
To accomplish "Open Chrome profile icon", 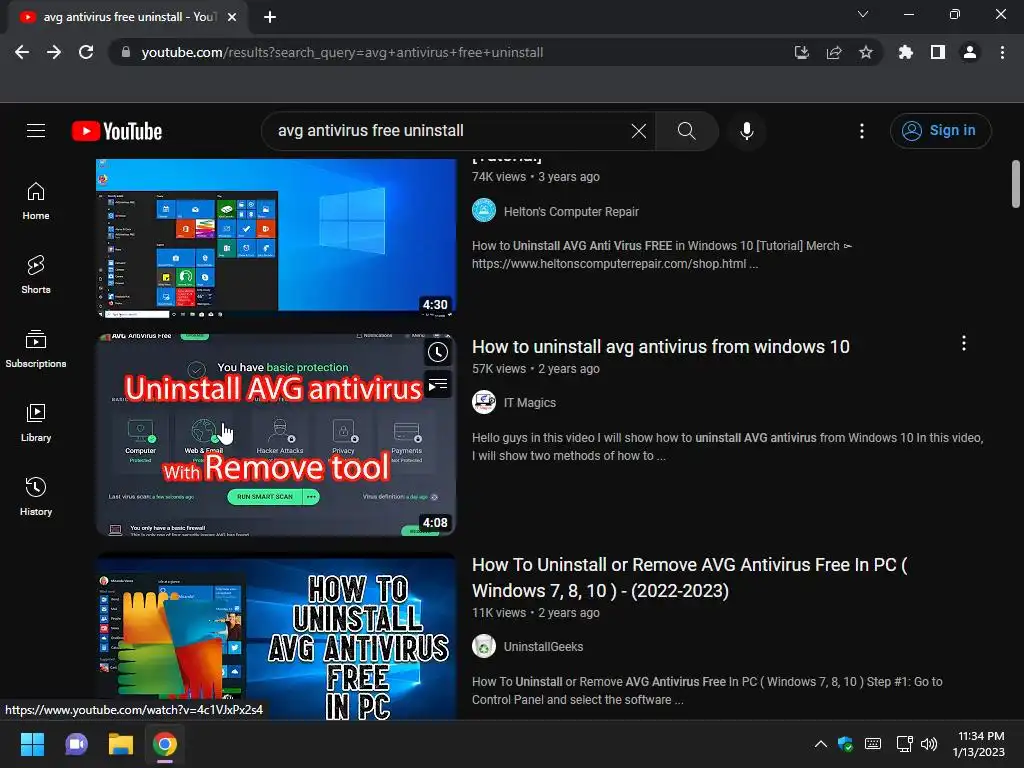I will coord(970,52).
